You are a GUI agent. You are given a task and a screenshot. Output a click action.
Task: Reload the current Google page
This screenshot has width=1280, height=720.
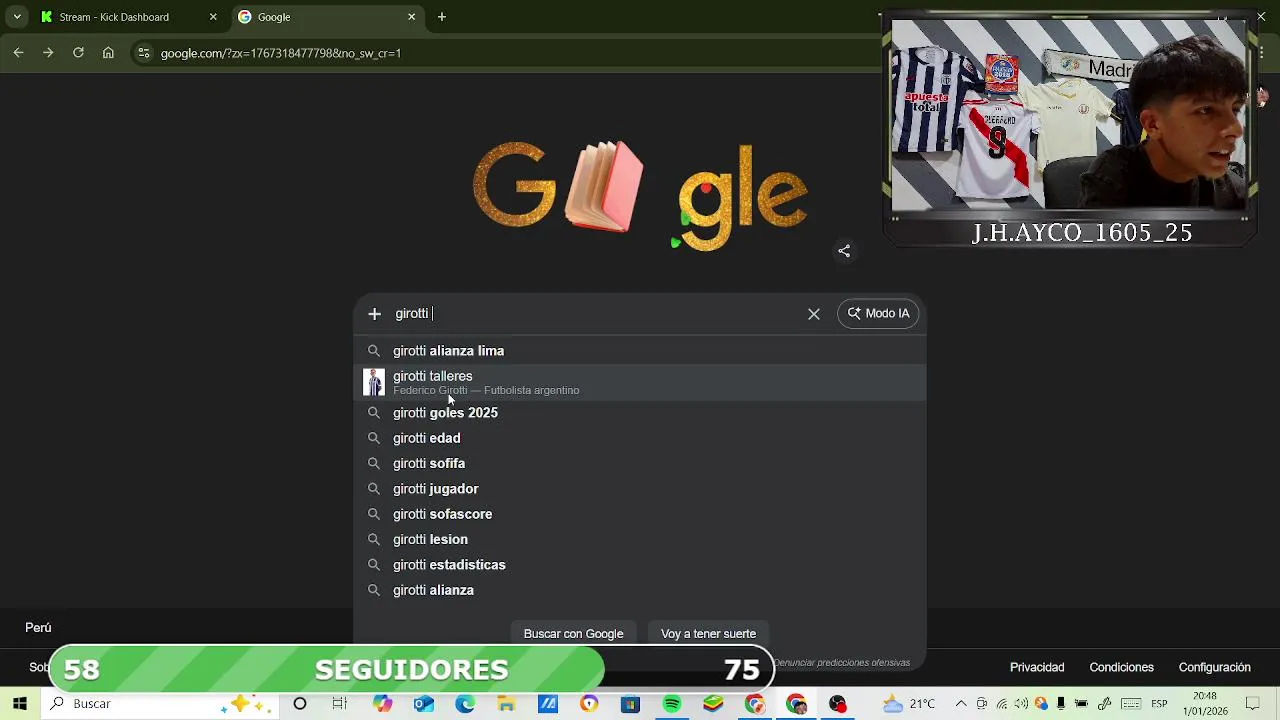pos(78,53)
